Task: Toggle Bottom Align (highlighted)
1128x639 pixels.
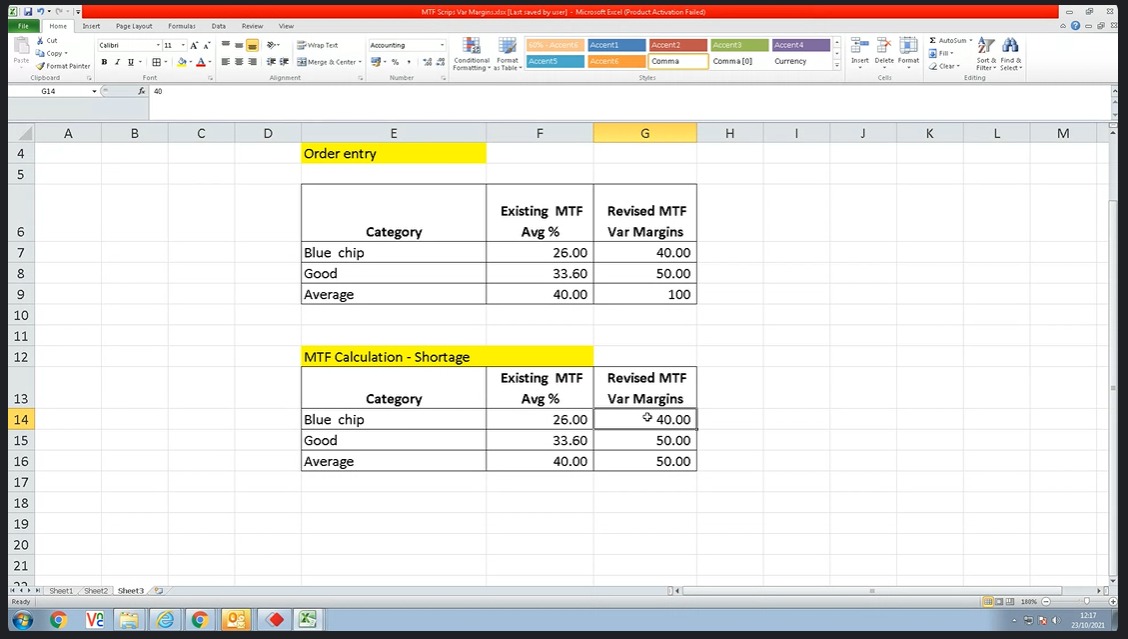Action: click(252, 45)
